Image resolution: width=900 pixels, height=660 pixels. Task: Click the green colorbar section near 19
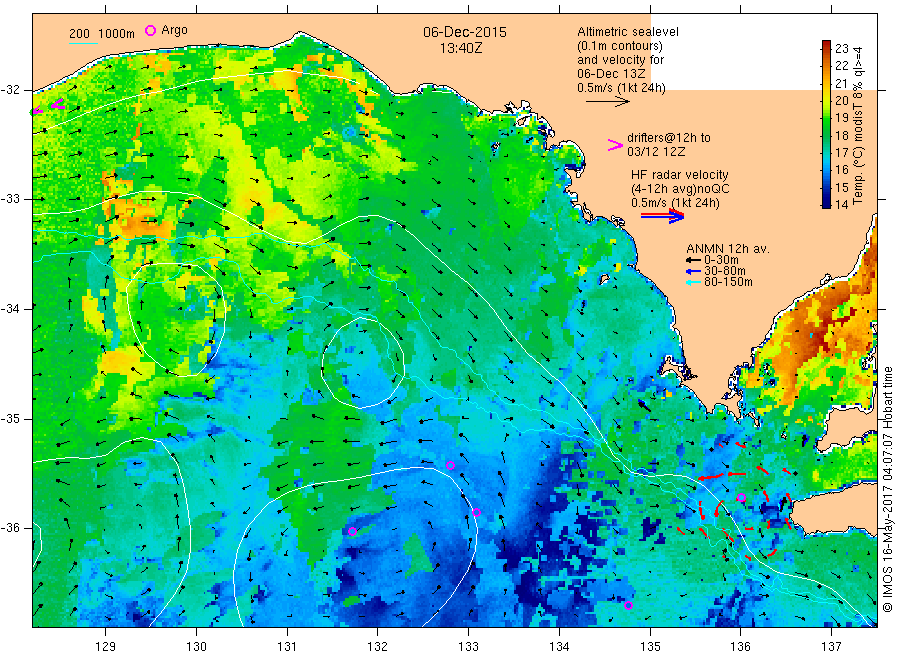826,118
